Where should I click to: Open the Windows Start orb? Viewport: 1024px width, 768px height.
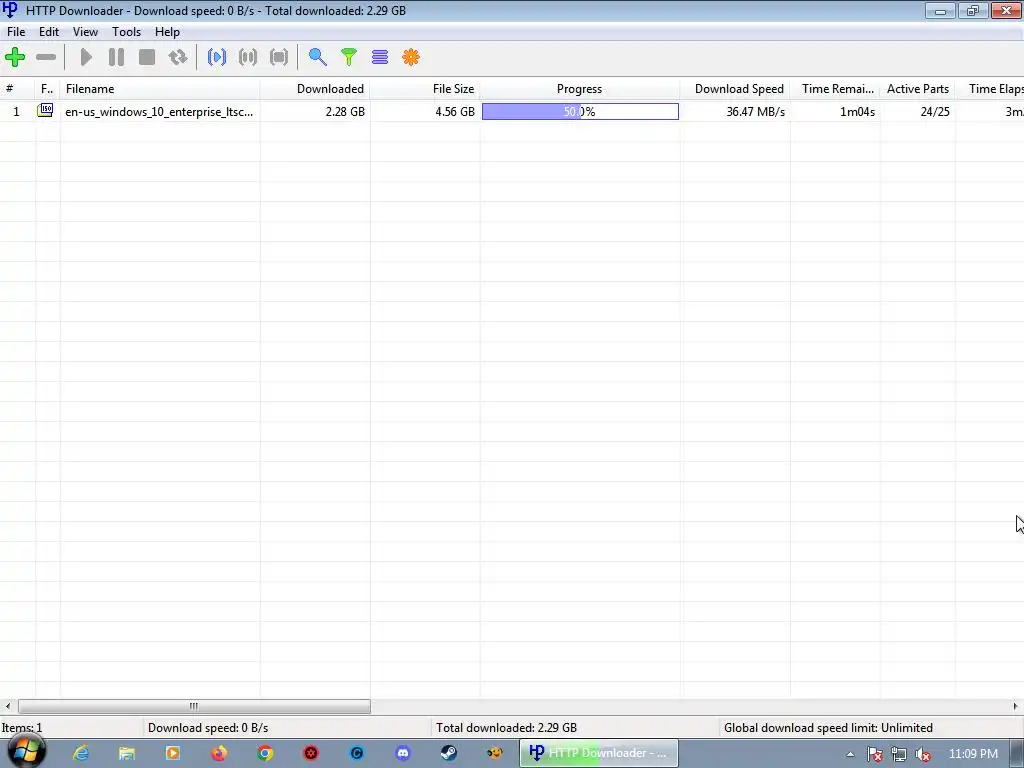pyautogui.click(x=26, y=752)
